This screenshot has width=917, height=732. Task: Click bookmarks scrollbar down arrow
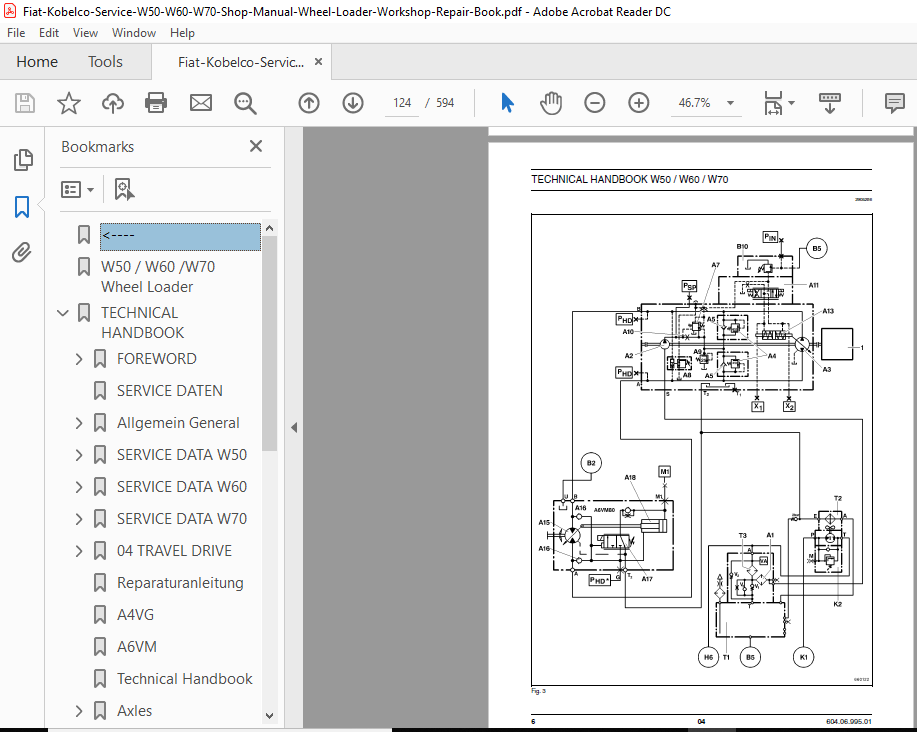pos(269,715)
